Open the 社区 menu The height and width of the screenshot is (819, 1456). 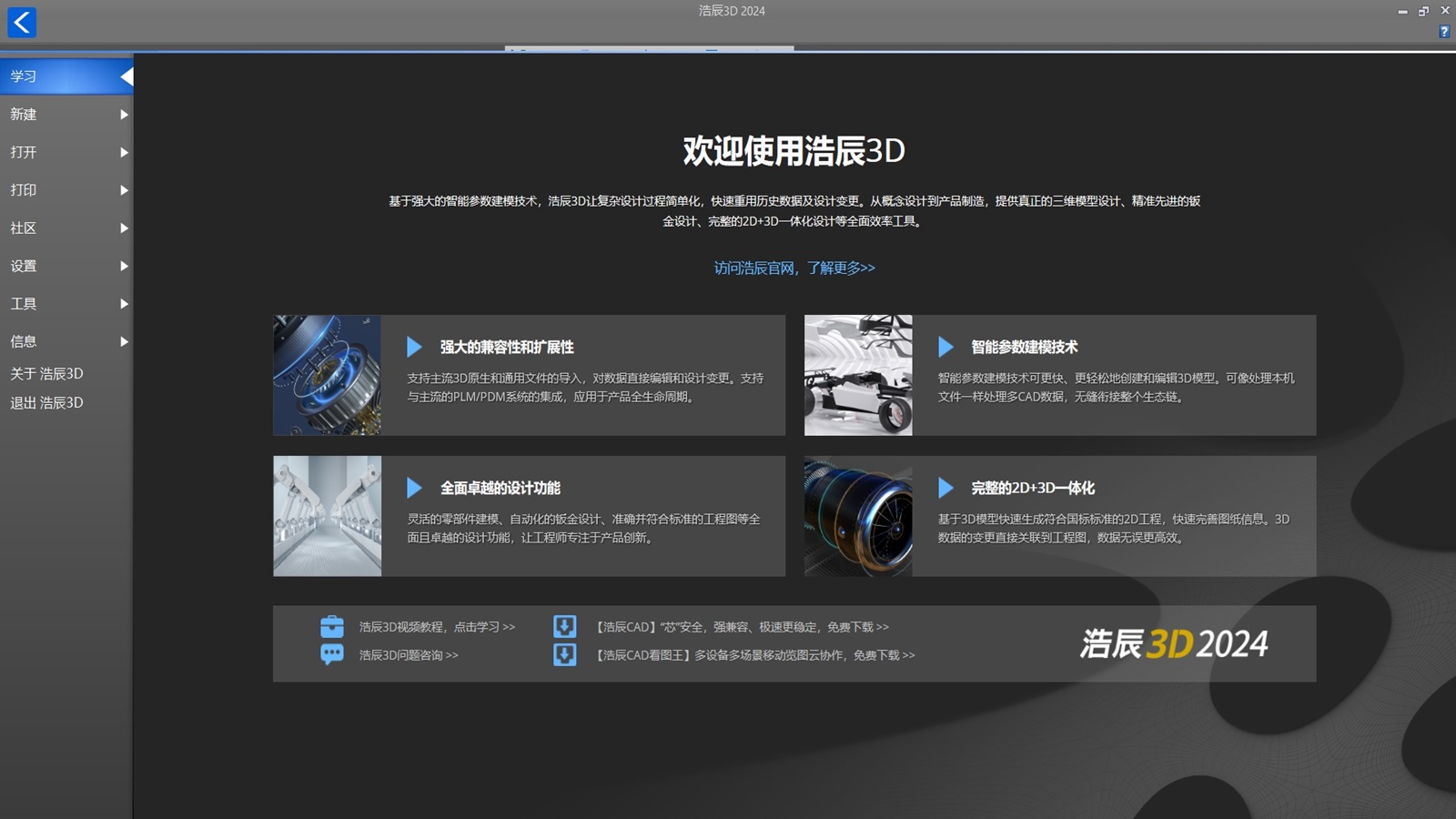click(x=66, y=228)
